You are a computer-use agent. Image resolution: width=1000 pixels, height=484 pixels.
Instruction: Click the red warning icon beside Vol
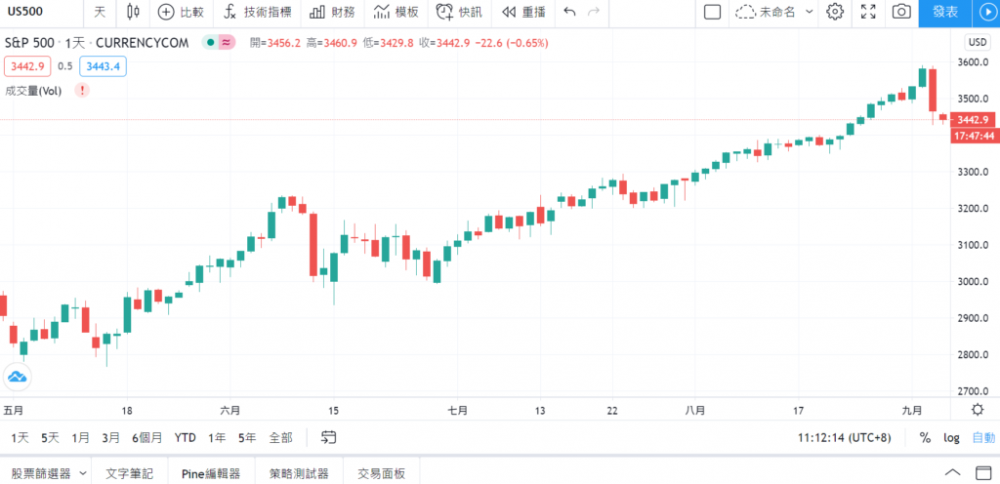coord(82,91)
